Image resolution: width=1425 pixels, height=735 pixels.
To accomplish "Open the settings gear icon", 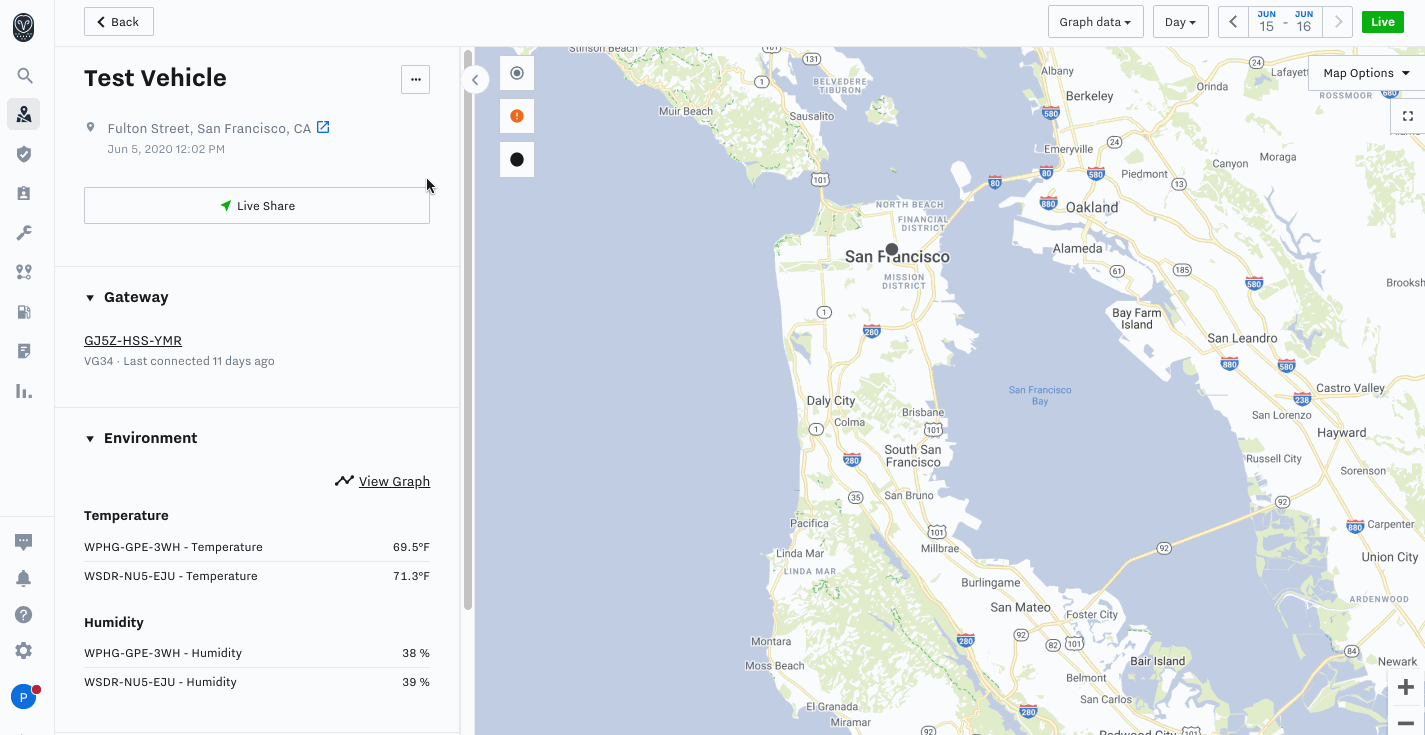I will pyautogui.click(x=24, y=651).
